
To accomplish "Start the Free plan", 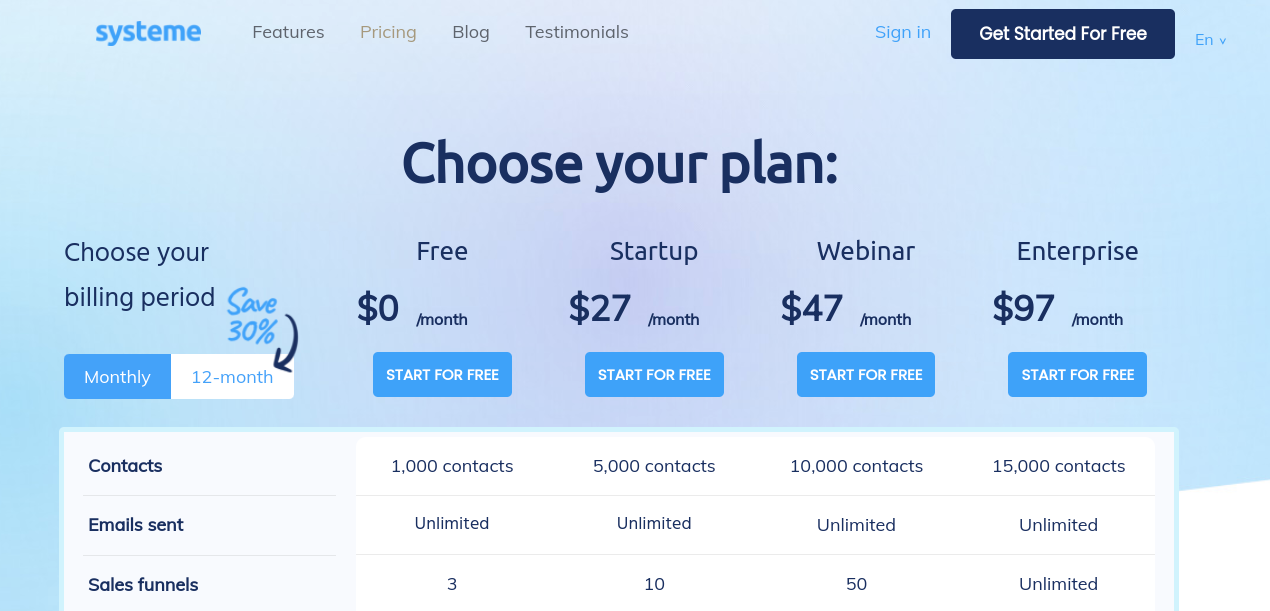I will point(442,375).
